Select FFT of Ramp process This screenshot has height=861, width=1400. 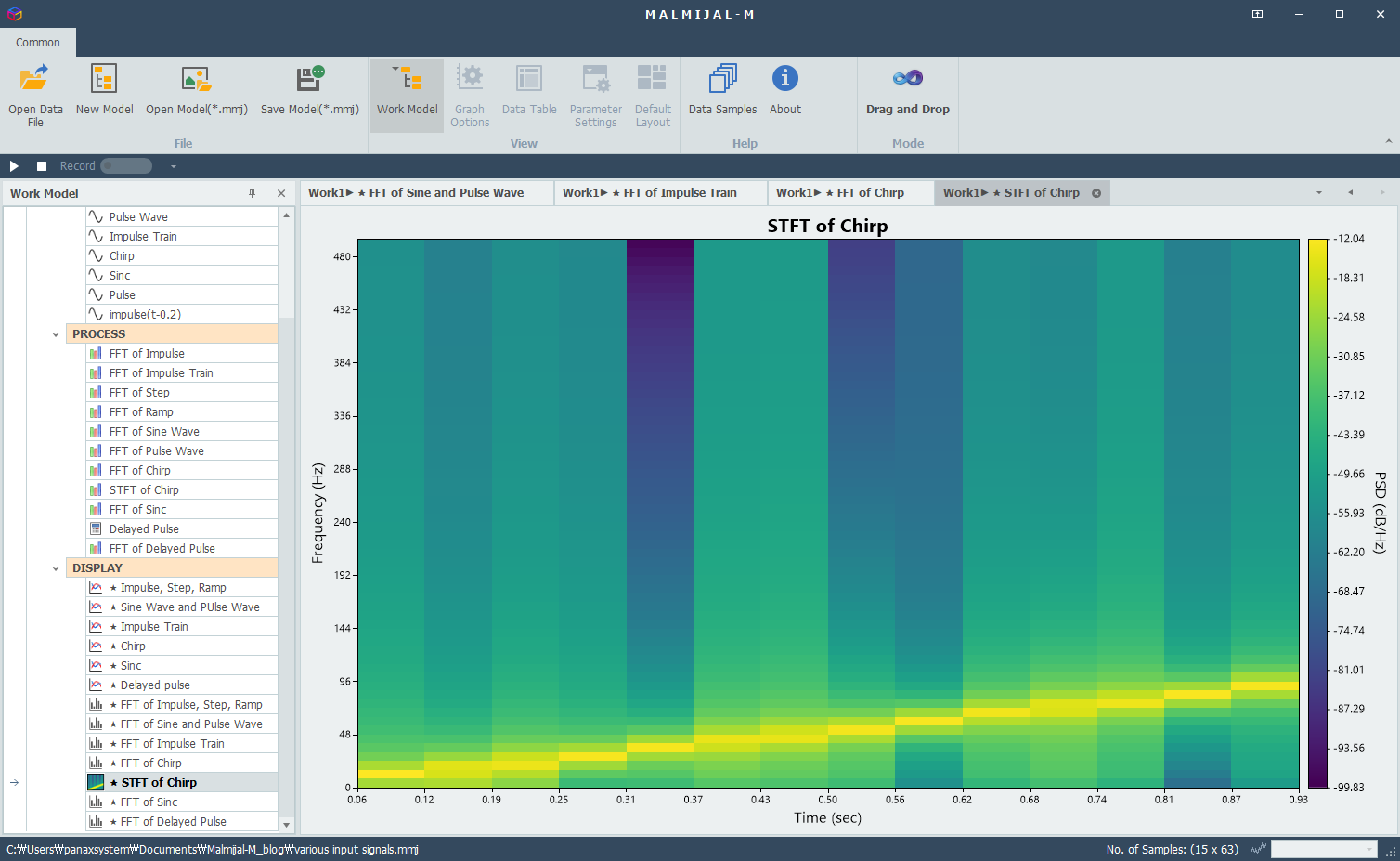[x=182, y=412]
